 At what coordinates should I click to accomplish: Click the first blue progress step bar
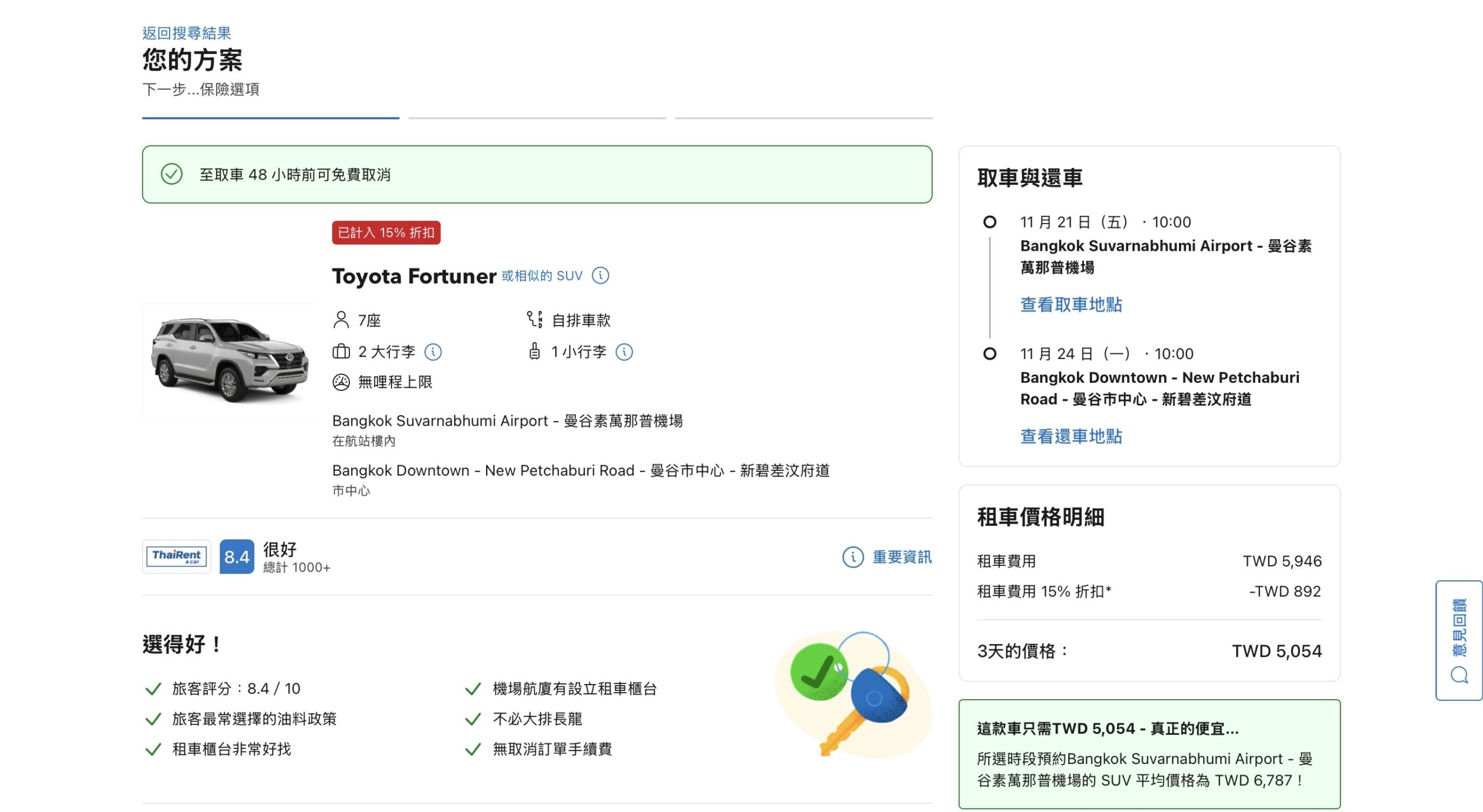point(271,118)
